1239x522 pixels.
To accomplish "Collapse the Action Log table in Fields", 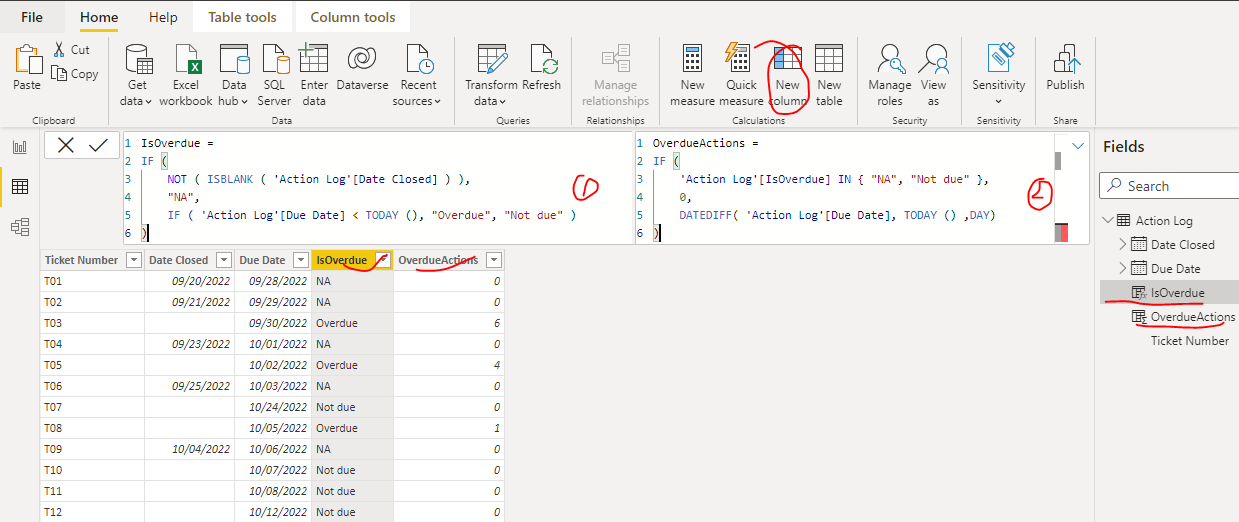I will (1107, 221).
